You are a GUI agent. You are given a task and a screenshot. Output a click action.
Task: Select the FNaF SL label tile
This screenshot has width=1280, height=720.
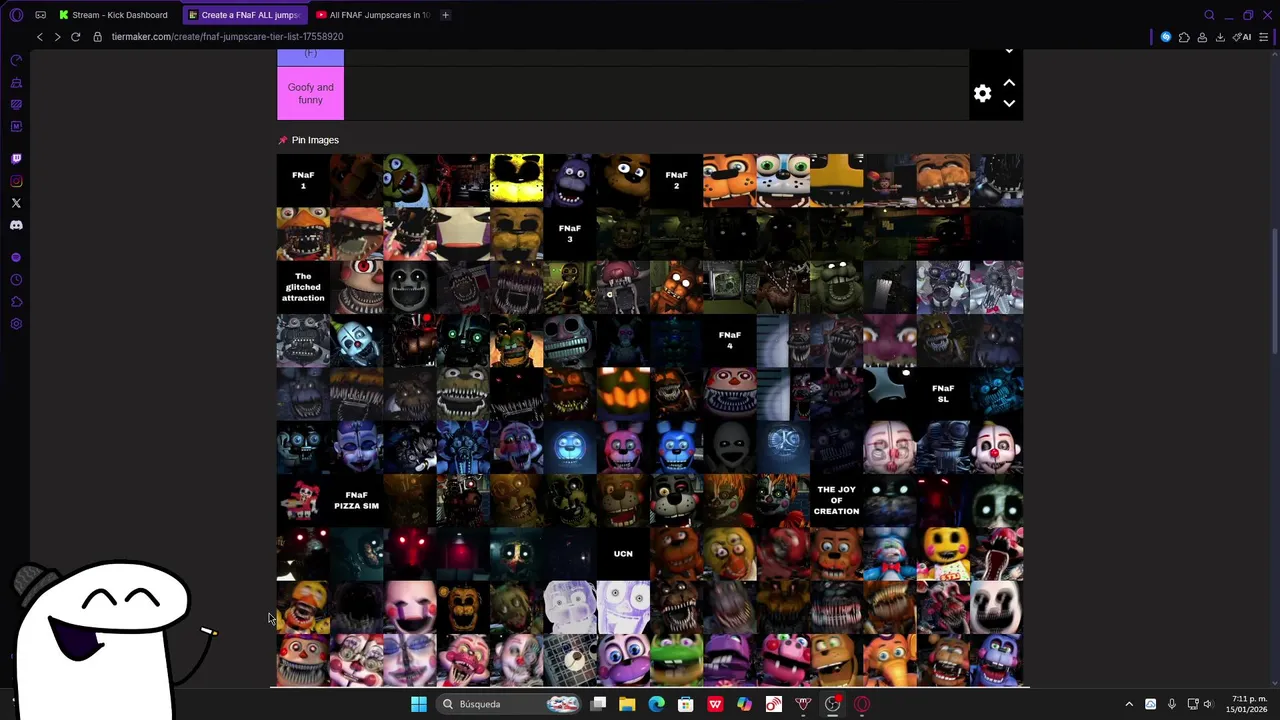click(942, 393)
